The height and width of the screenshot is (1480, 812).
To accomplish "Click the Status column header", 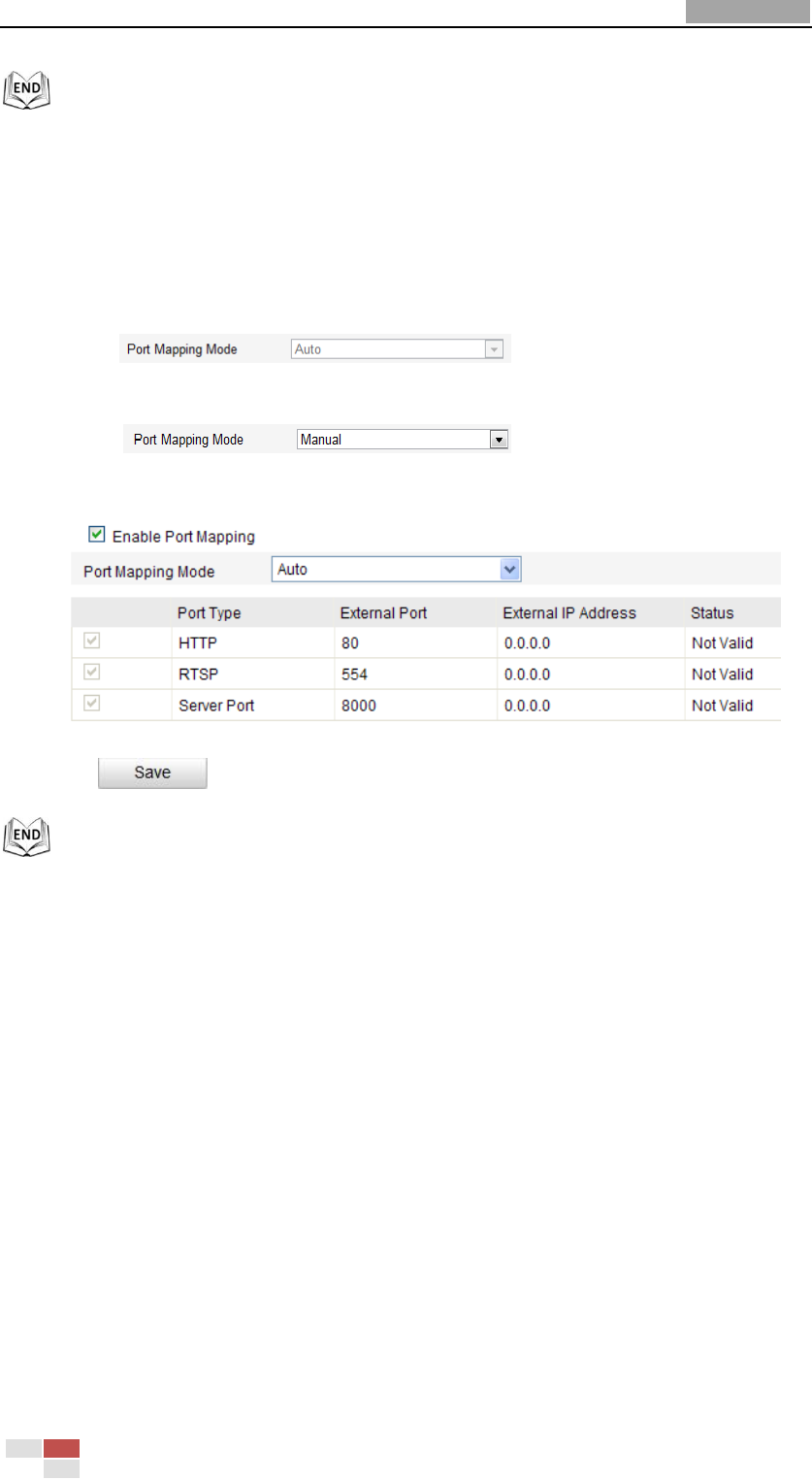I will pyautogui.click(x=712, y=612).
